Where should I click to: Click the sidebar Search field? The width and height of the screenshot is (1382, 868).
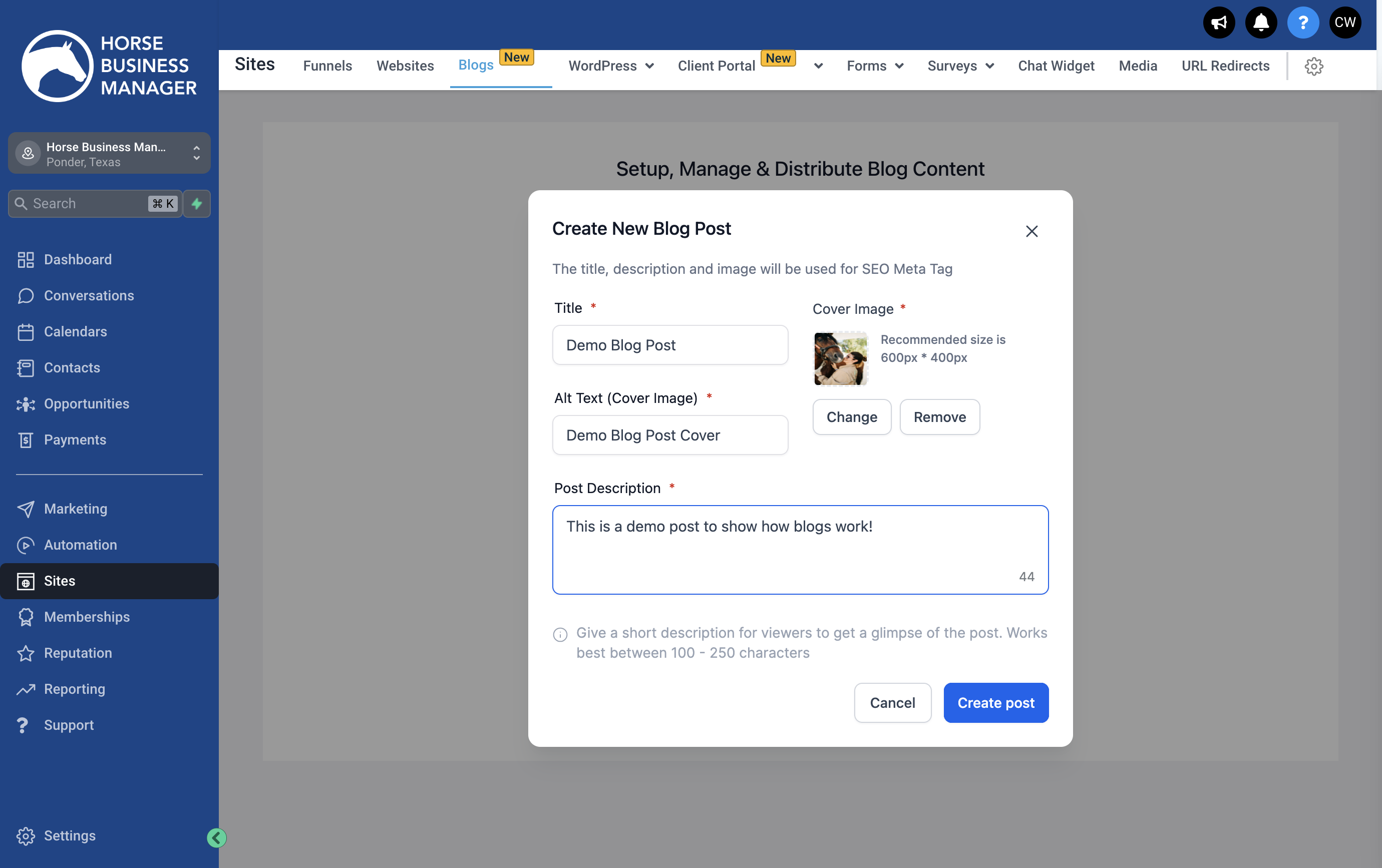tap(95, 203)
